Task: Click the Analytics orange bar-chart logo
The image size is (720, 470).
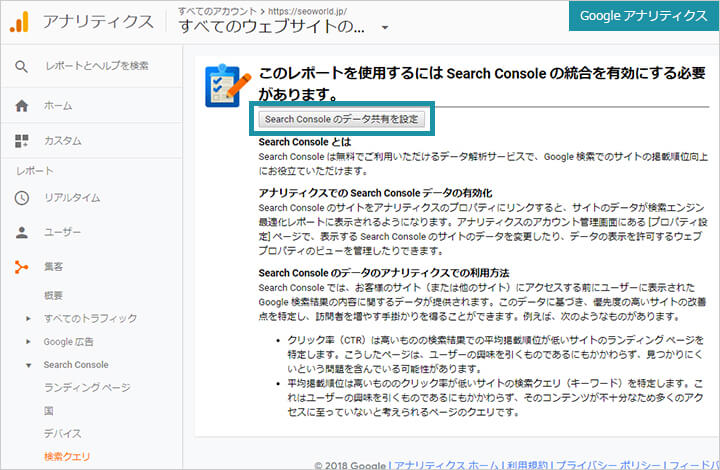Action: (x=19, y=22)
